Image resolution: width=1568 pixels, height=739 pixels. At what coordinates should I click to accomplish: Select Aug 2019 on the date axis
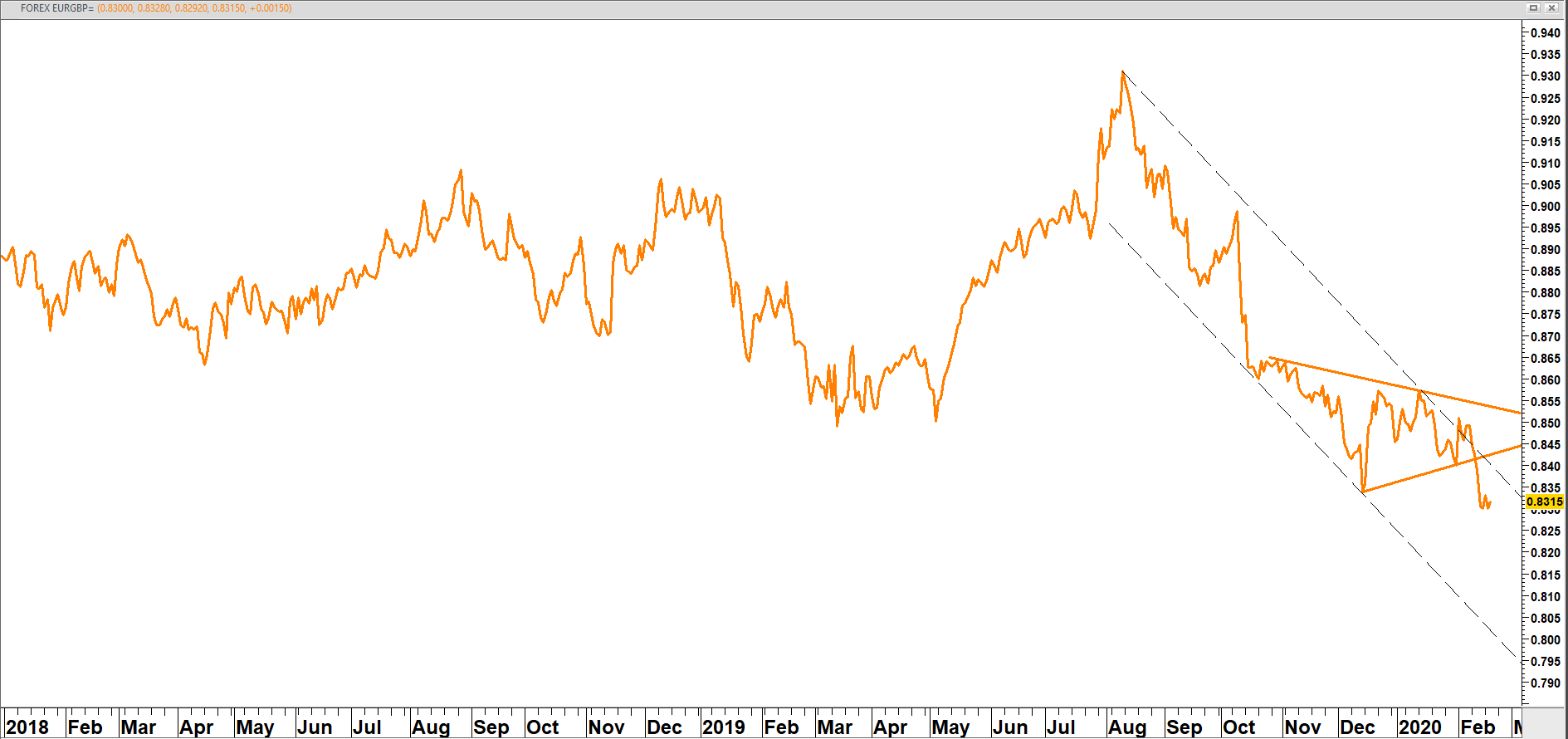[x=1127, y=727]
